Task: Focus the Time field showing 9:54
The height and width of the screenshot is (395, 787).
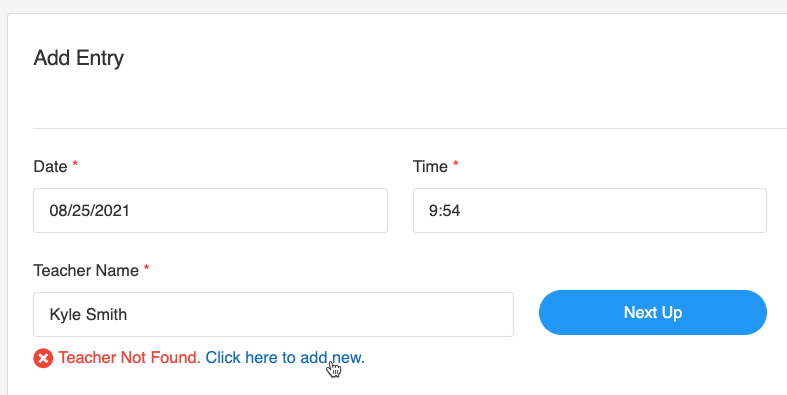Action: 590,210
